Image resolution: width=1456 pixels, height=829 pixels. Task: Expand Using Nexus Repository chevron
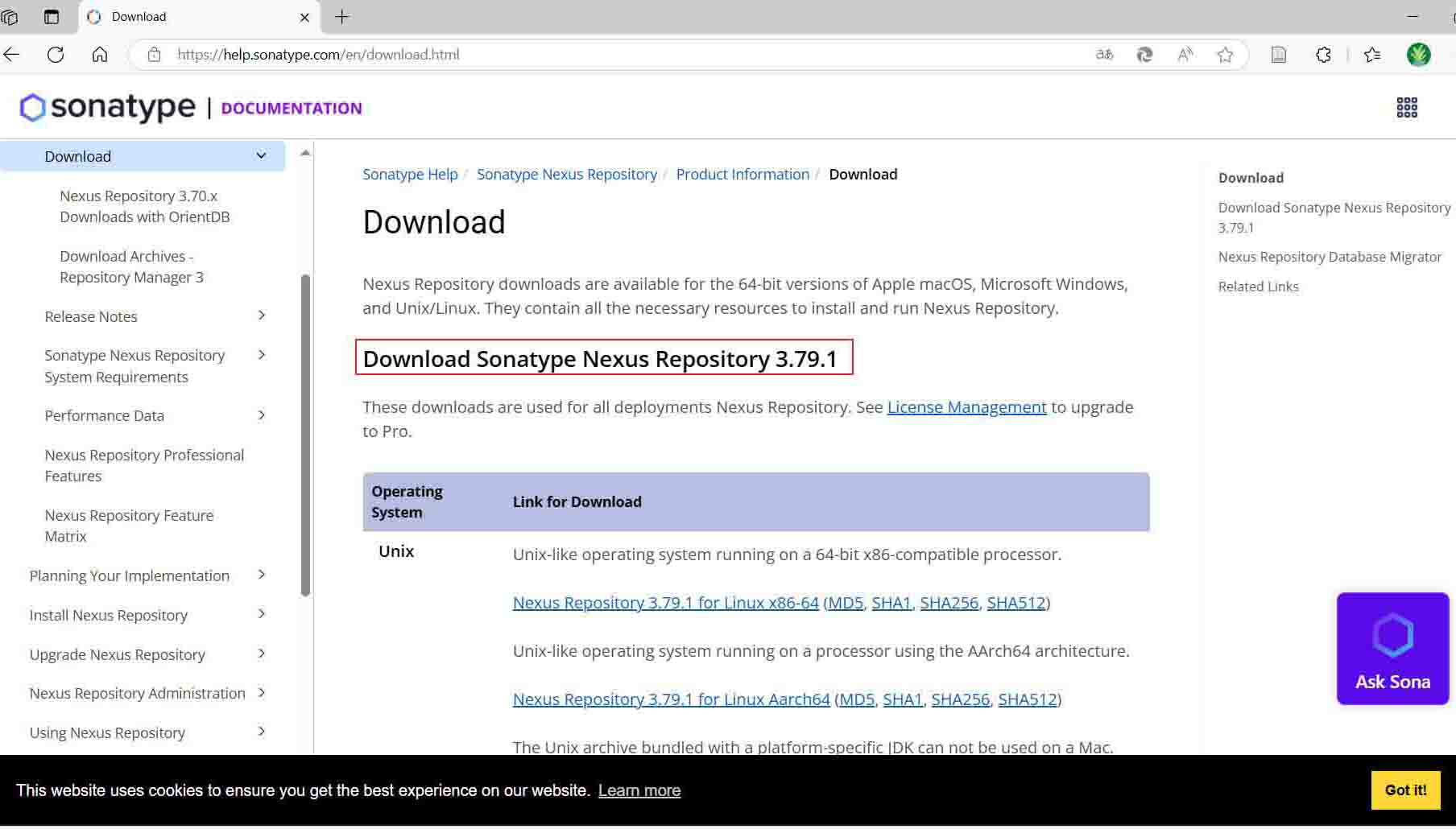[x=261, y=732]
